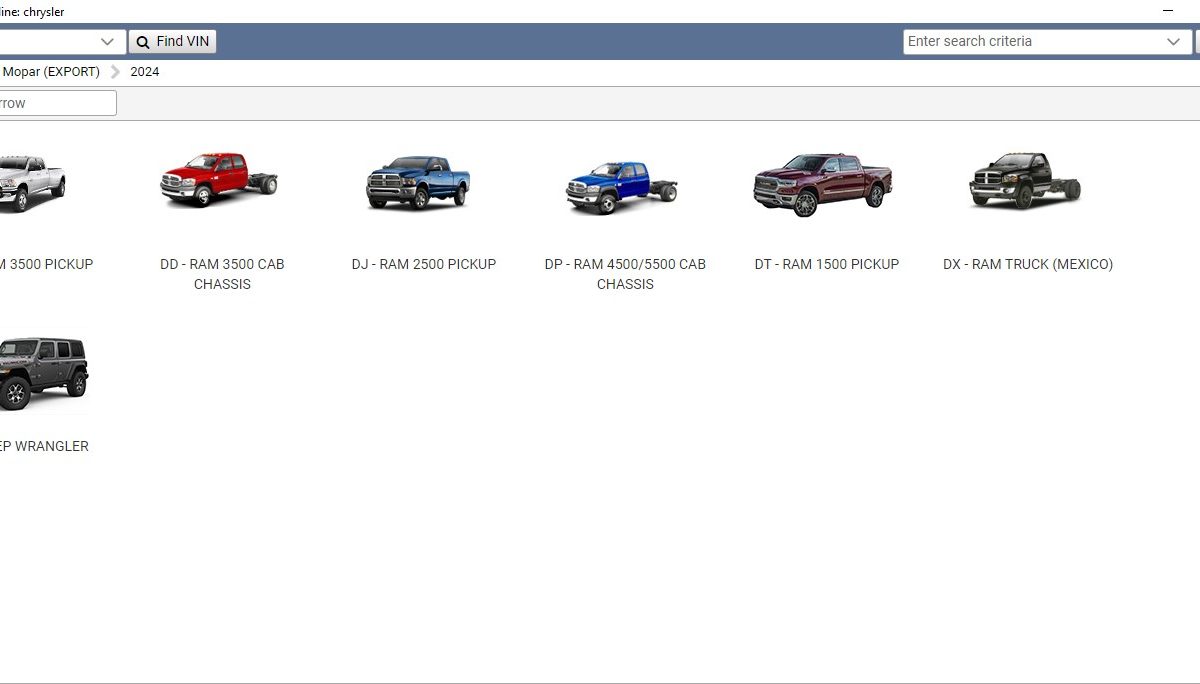Image resolution: width=1200 pixels, height=684 pixels.
Task: Choose the blue RAM 2500 pickup image
Action: [418, 182]
